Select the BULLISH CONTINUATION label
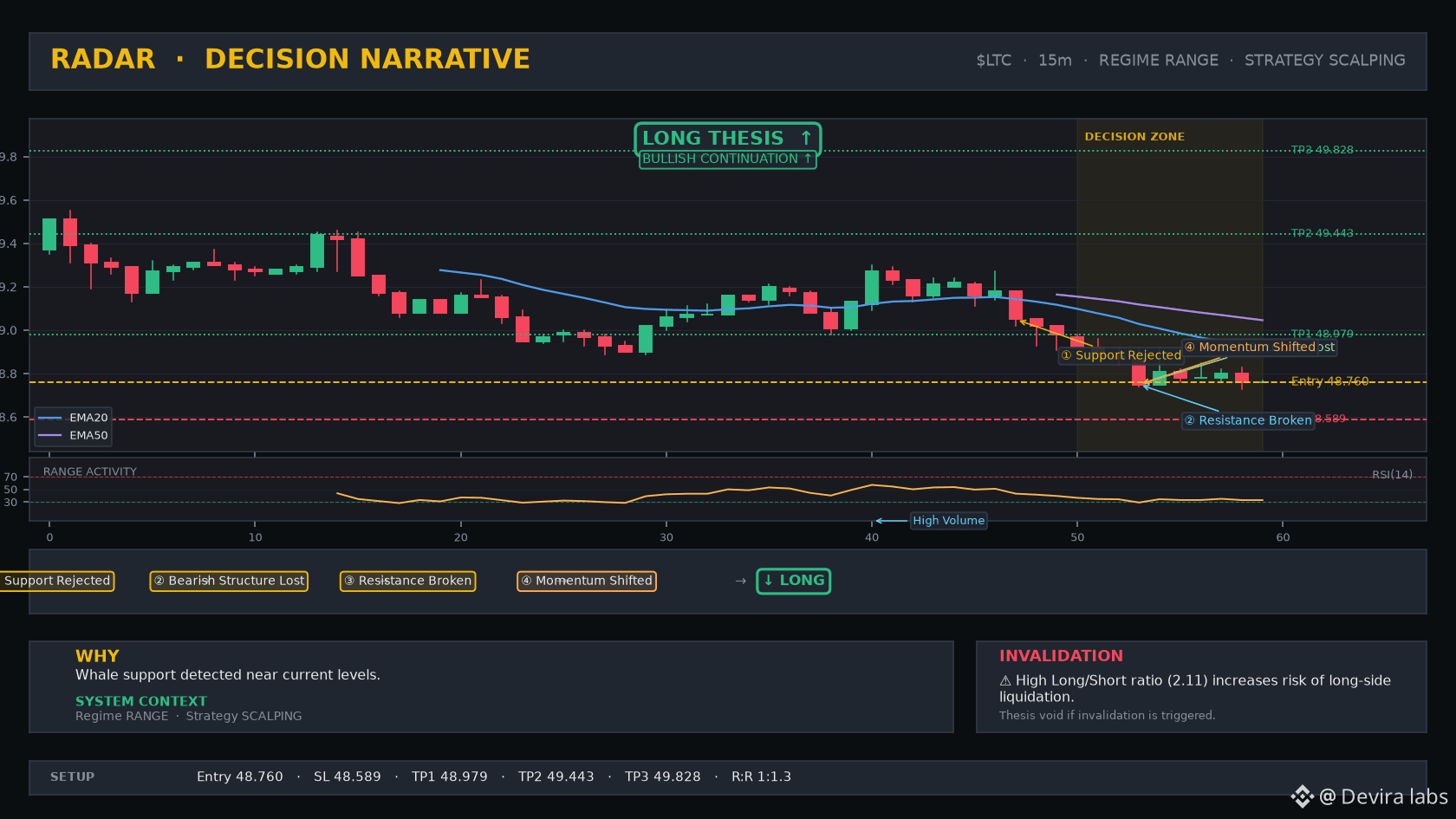 point(727,159)
